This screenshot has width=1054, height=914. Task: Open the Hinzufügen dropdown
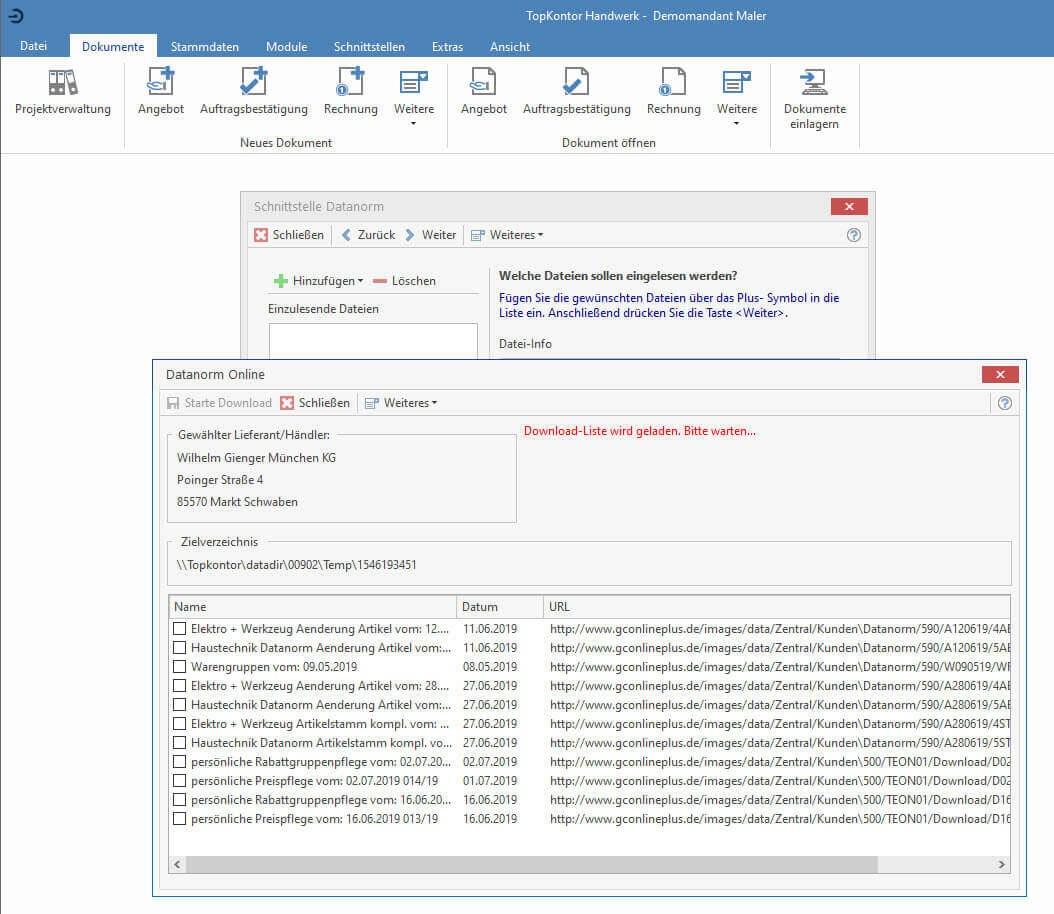pos(319,280)
